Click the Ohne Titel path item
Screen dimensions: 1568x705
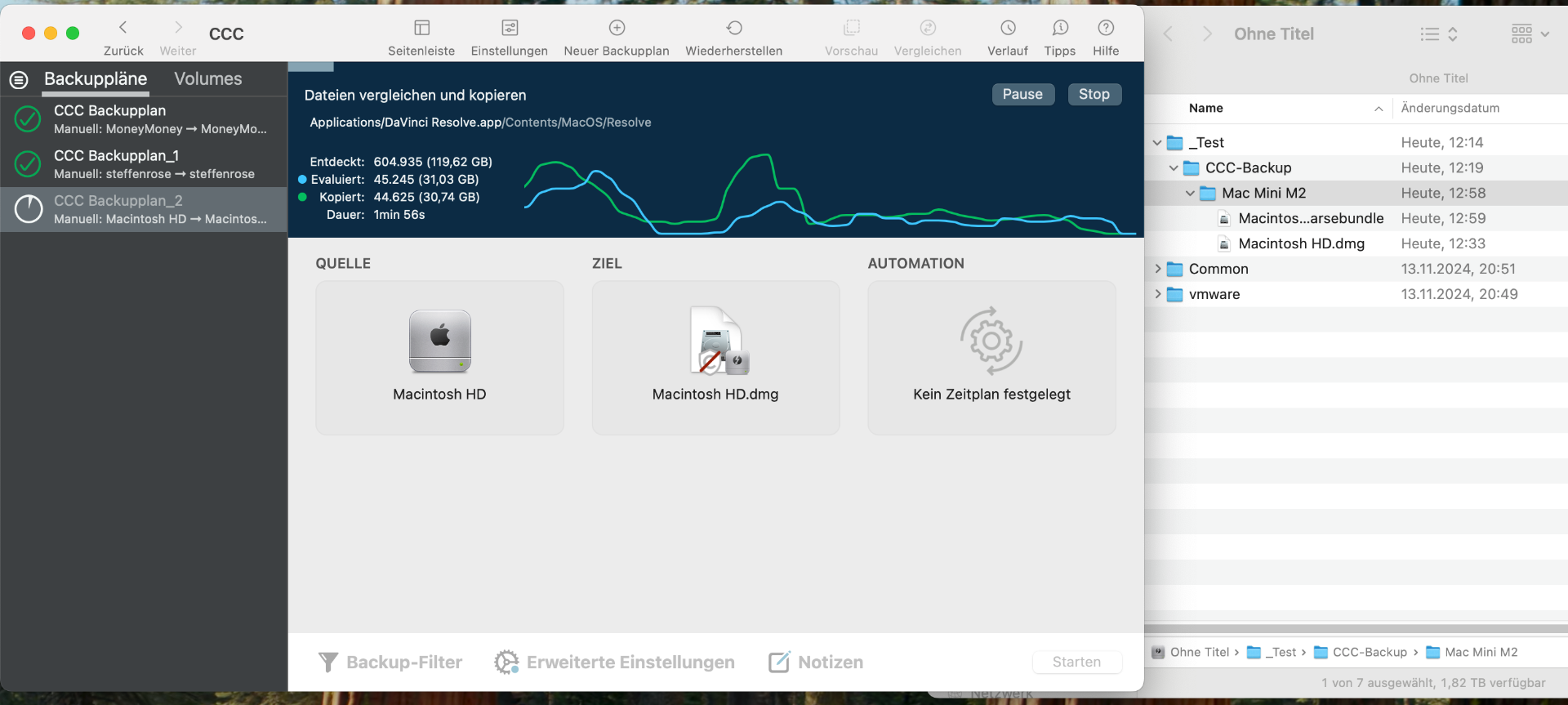click(x=1191, y=652)
